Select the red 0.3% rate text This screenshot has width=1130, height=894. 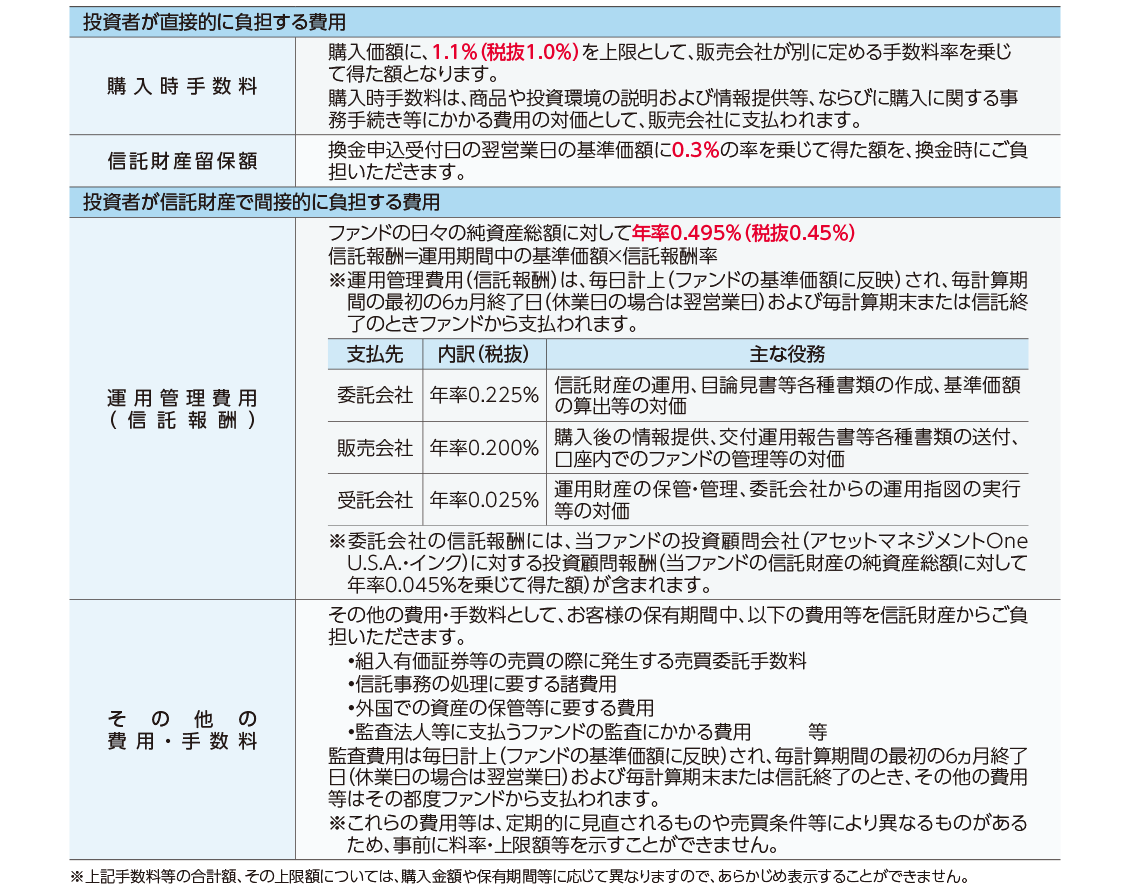pyautogui.click(x=696, y=151)
